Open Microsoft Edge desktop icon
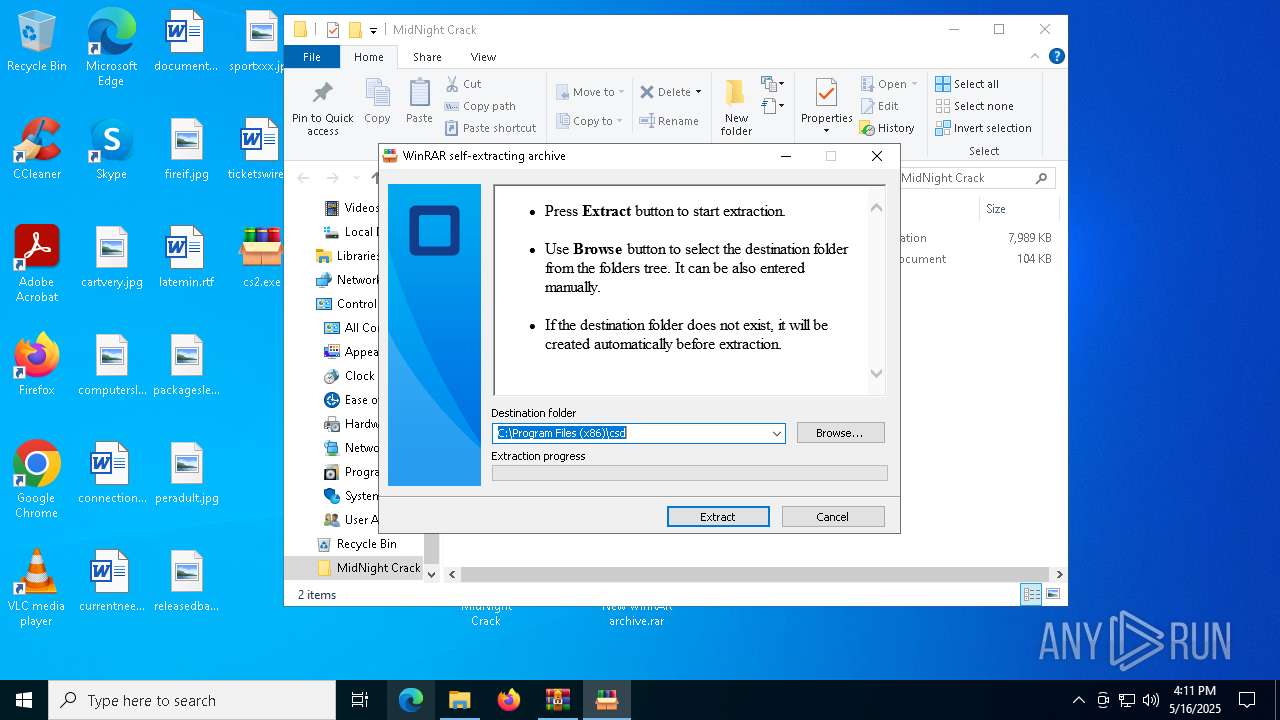 (111, 47)
